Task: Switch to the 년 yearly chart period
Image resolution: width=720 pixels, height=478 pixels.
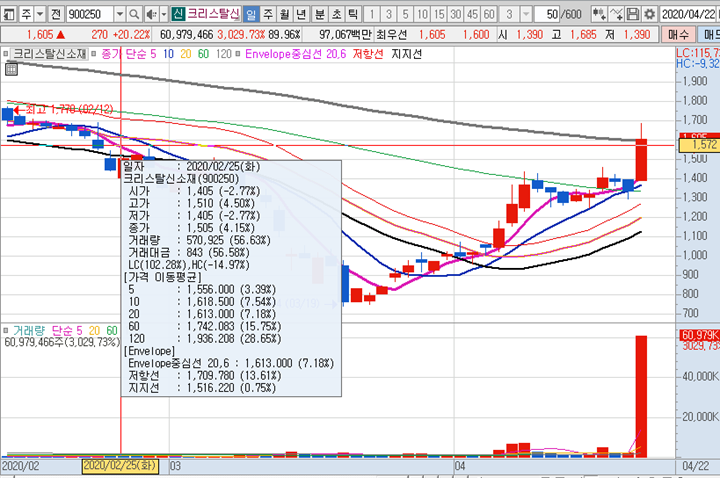Action: click(301, 15)
